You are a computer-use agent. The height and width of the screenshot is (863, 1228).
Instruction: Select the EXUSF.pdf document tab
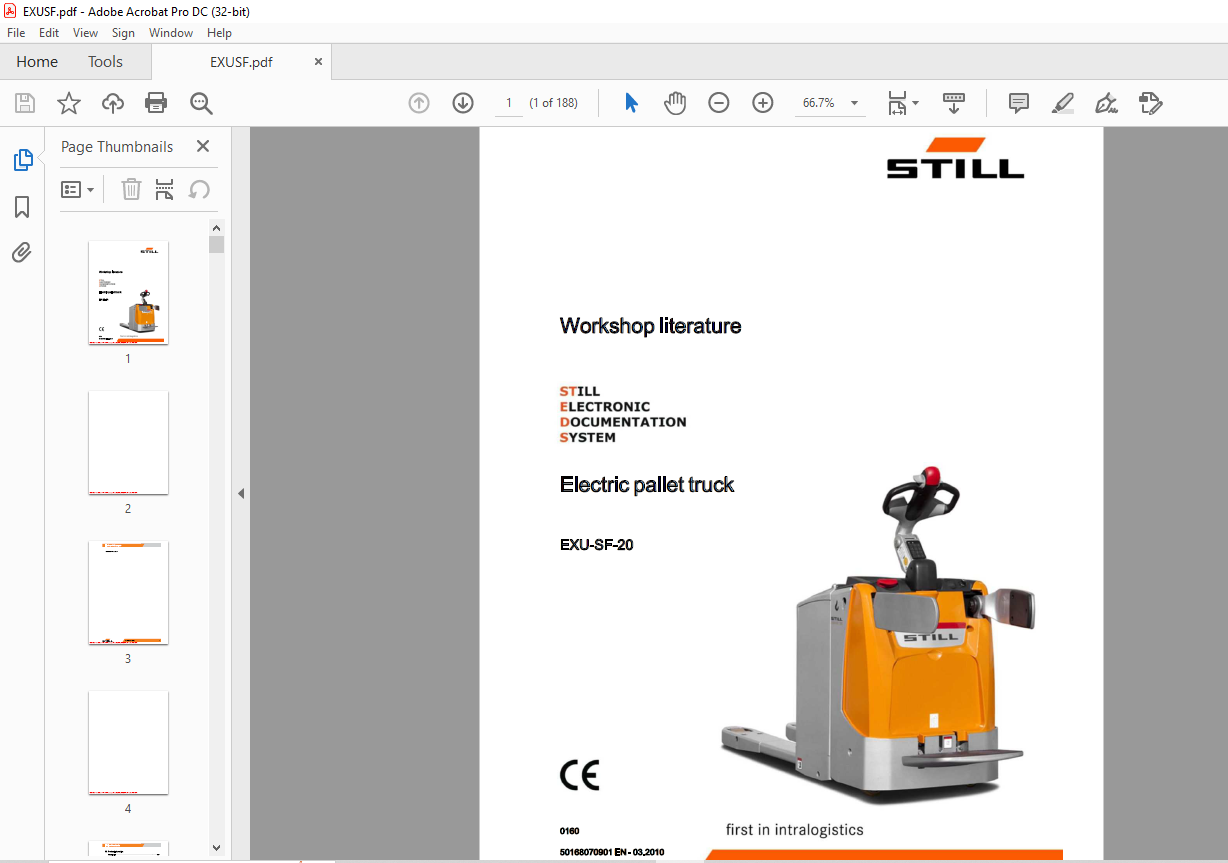click(241, 62)
